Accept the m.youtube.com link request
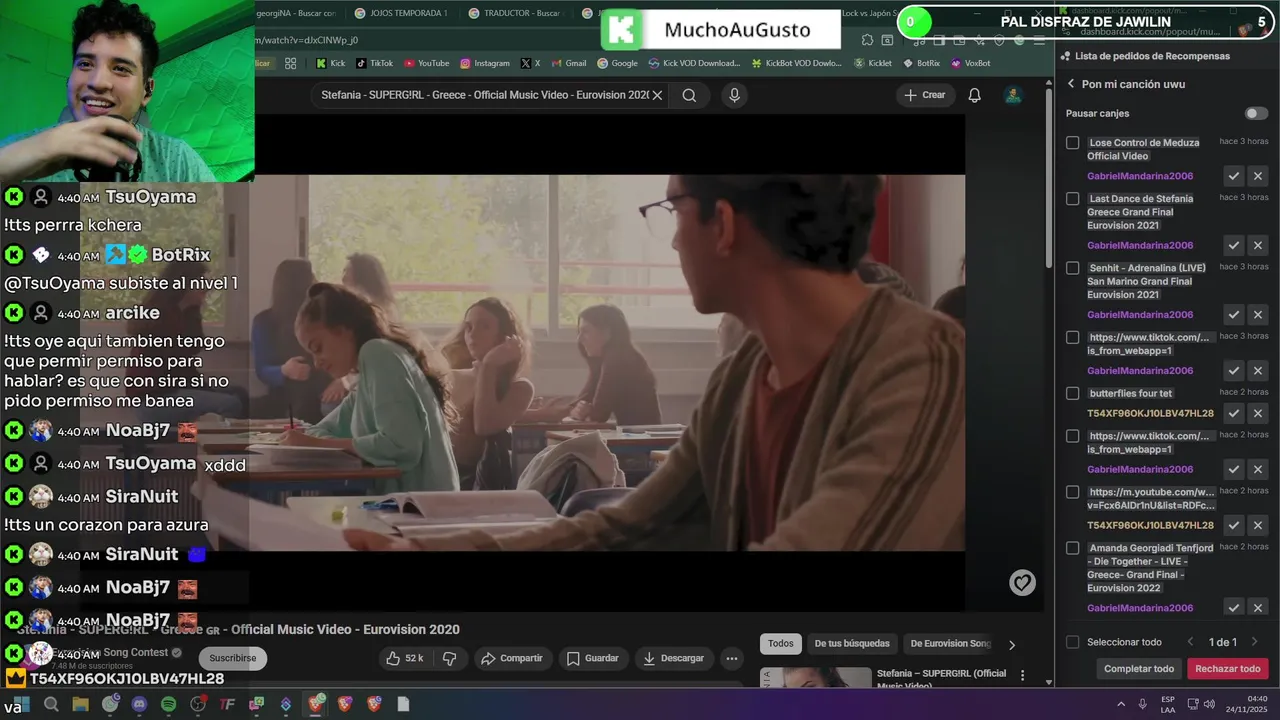This screenshot has width=1280, height=720. (x=1234, y=525)
